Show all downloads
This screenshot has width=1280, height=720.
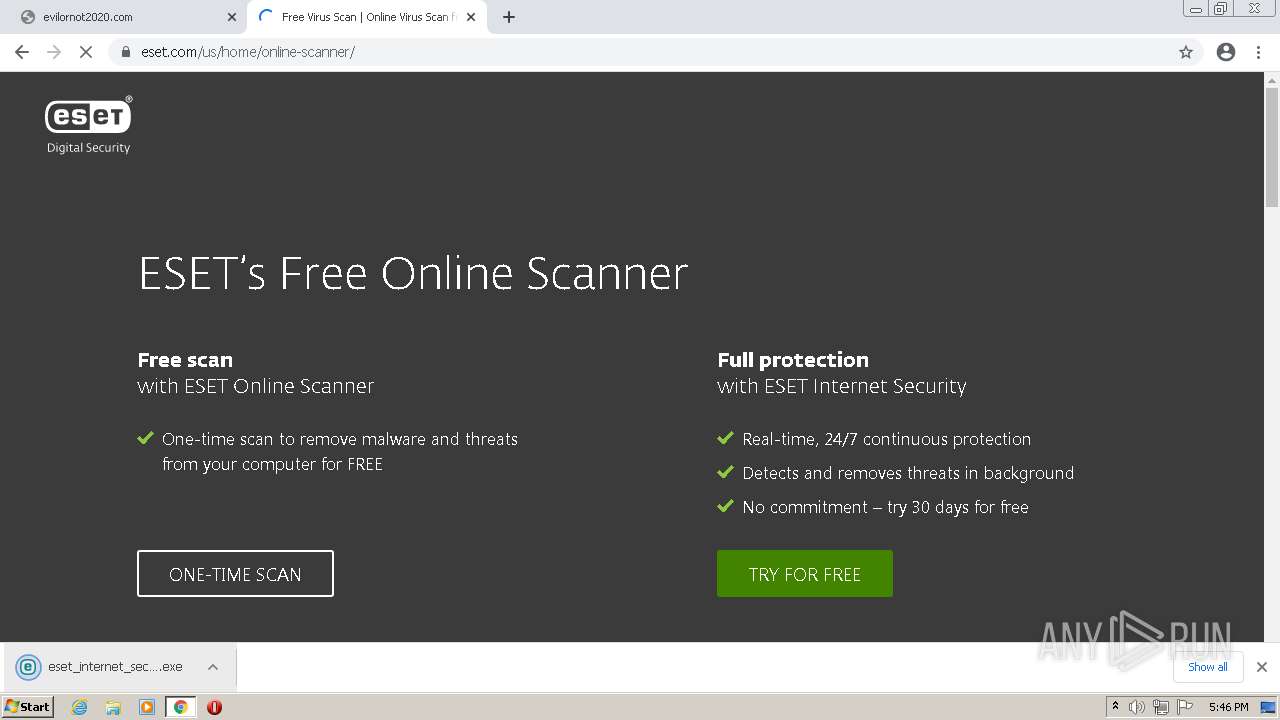coord(1207,667)
